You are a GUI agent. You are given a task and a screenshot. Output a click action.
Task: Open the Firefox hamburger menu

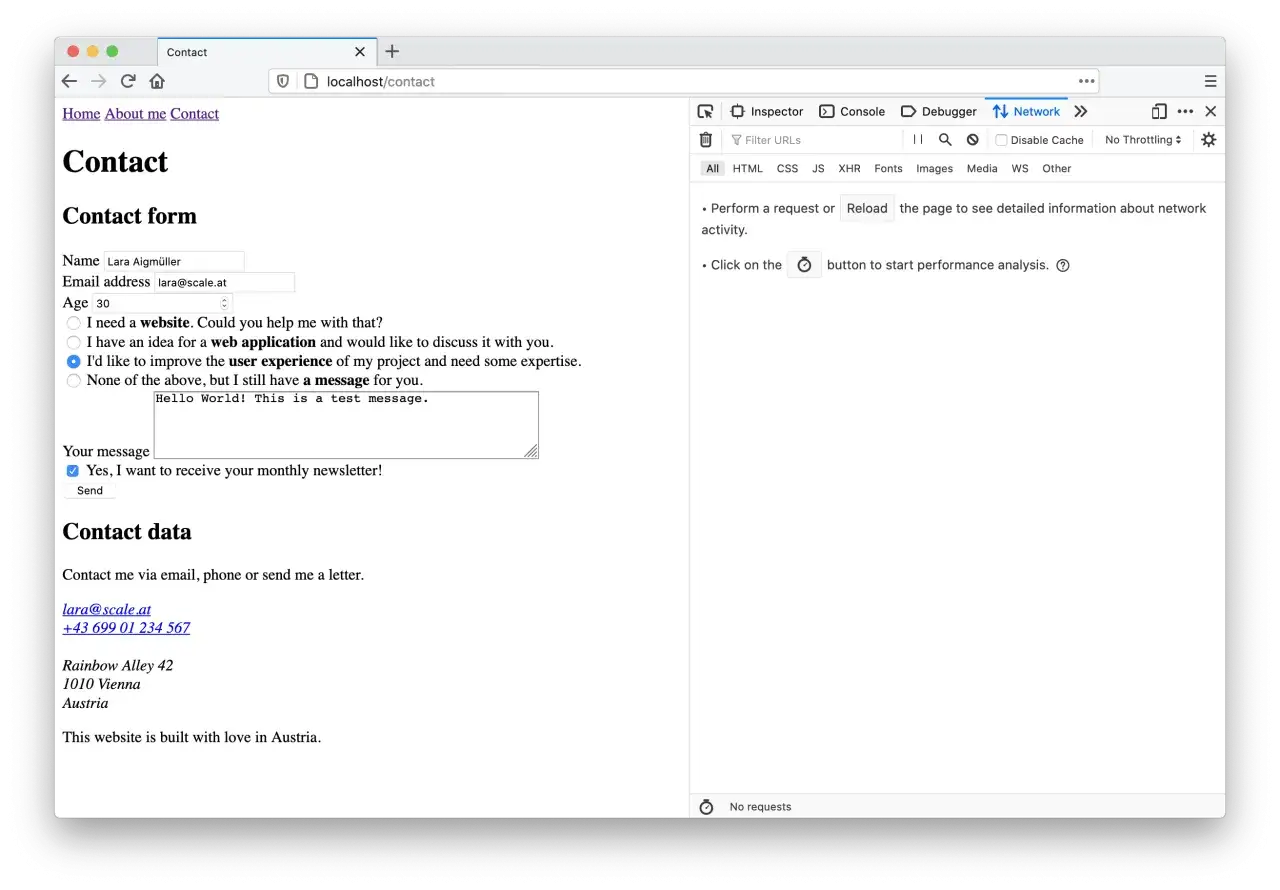click(1210, 81)
